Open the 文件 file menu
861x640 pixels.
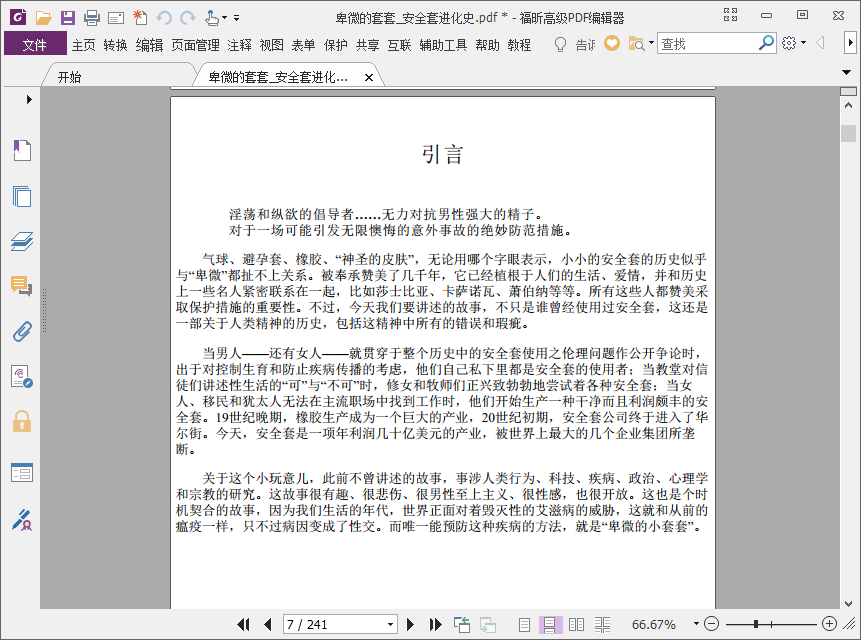click(35, 44)
